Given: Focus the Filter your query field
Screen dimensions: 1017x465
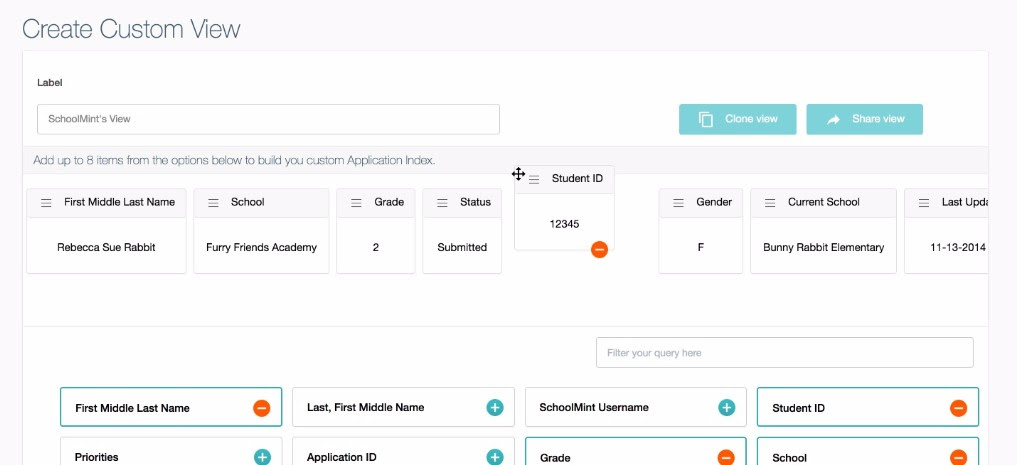Looking at the screenshot, I should point(785,352).
